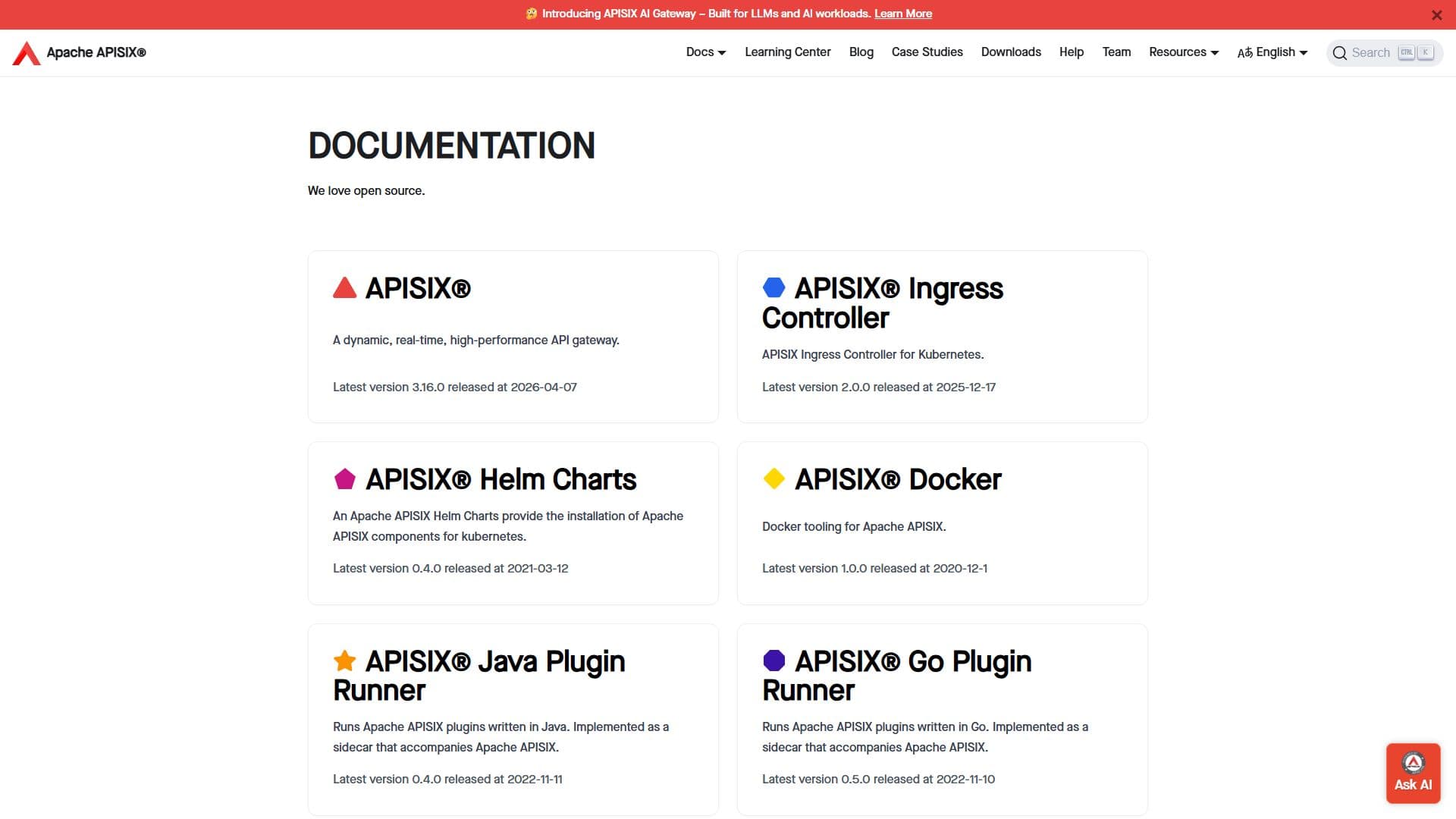
Task: Click the blue hexagon Ingress Controller icon
Action: (774, 287)
